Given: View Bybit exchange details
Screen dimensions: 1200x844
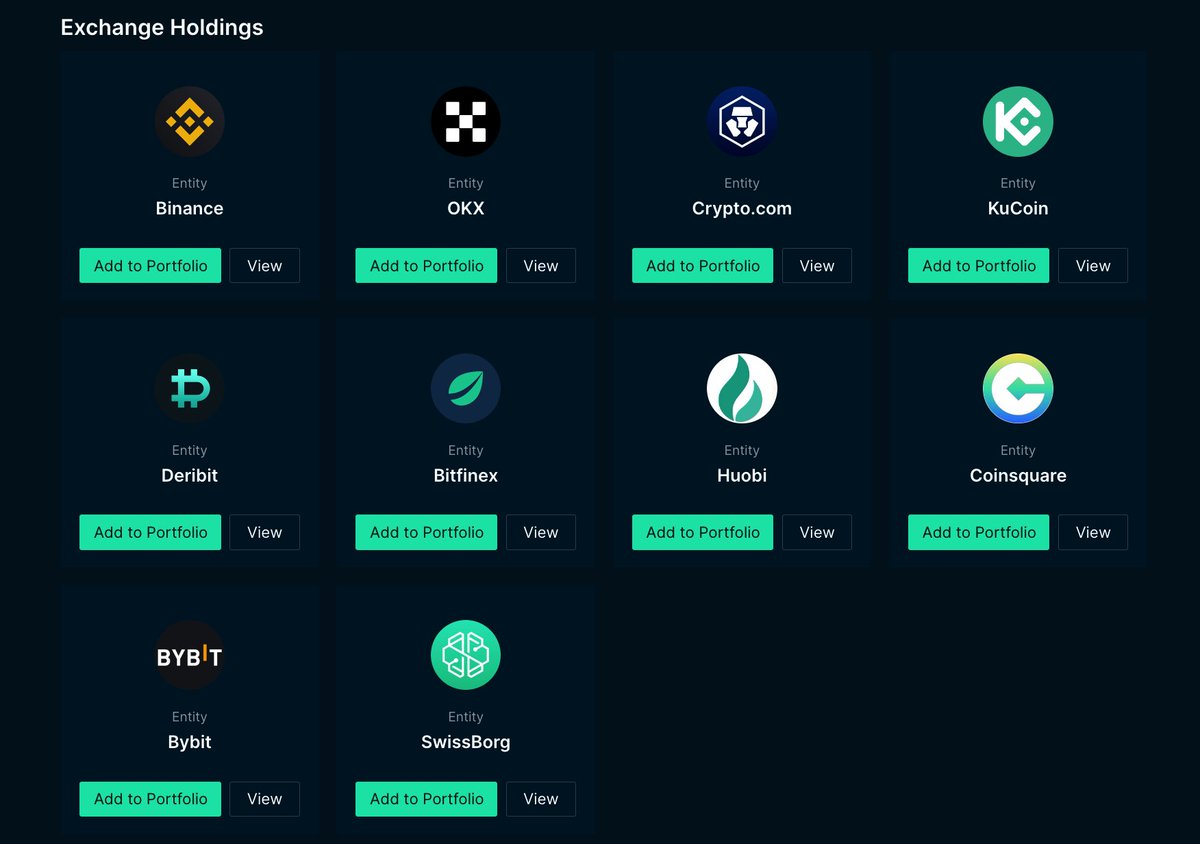Looking at the screenshot, I should tap(264, 799).
